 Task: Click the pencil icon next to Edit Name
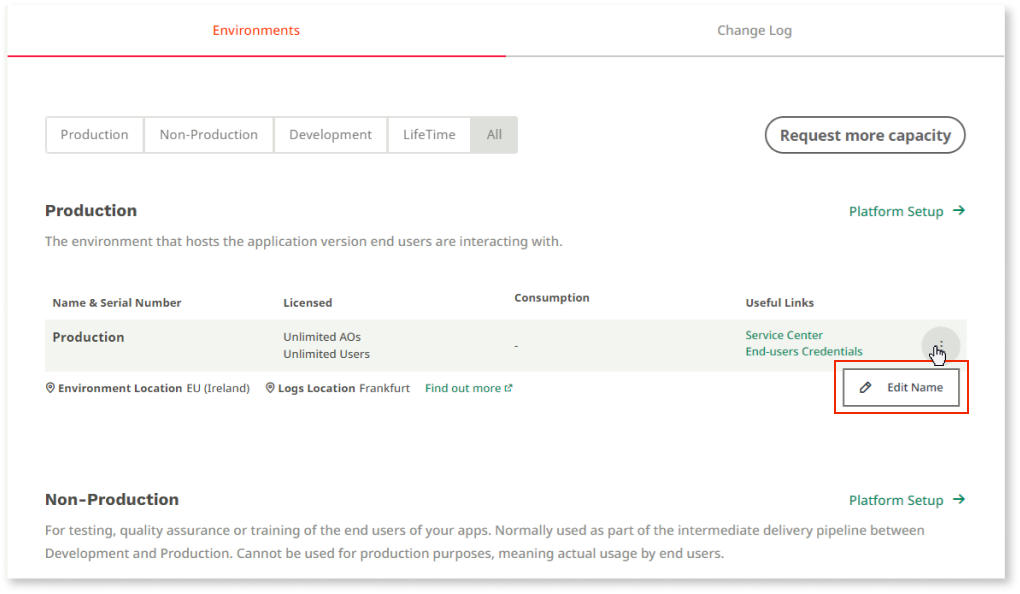point(866,386)
